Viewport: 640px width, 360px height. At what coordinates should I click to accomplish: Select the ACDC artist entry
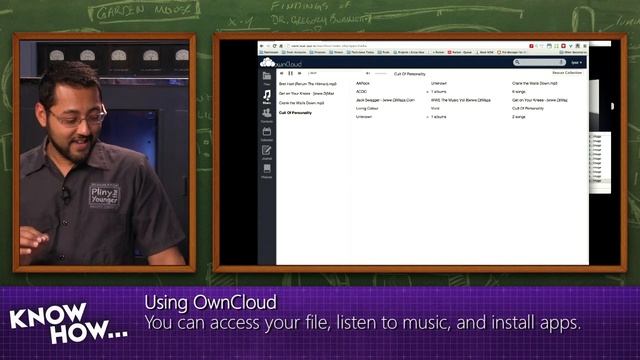click(362, 92)
